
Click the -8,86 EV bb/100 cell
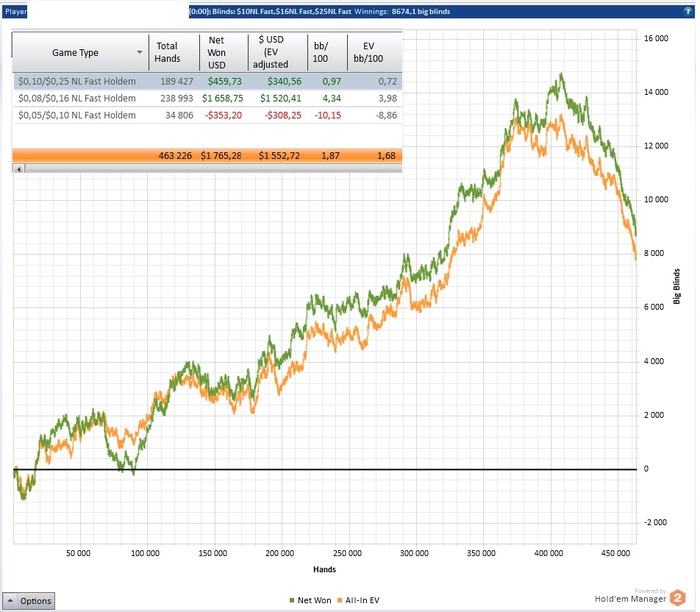click(386, 115)
